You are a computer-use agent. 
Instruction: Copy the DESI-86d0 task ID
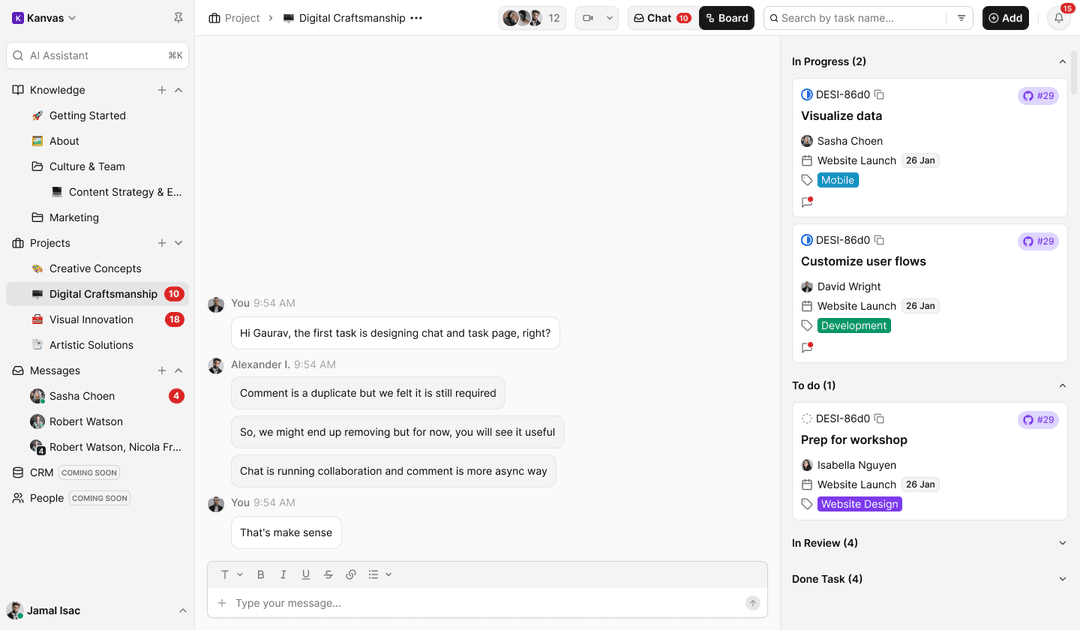click(x=879, y=94)
